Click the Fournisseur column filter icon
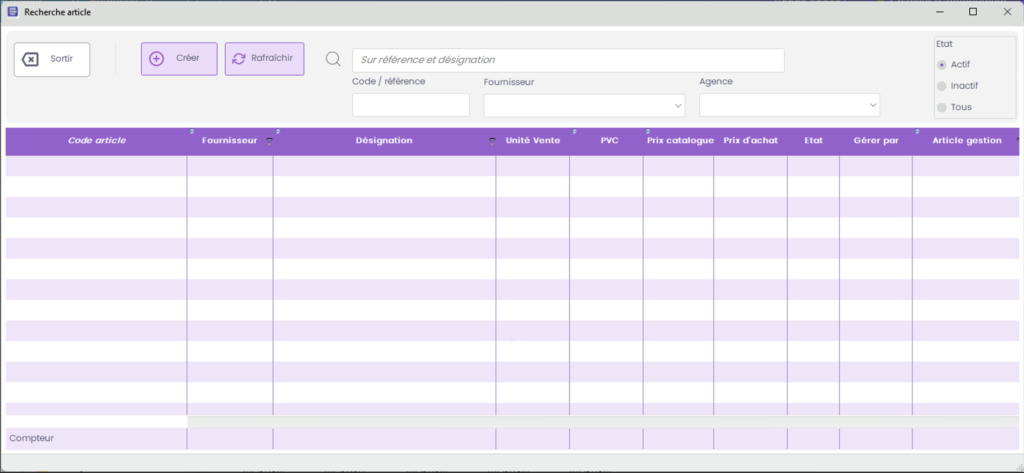This screenshot has width=1024, height=473. click(267, 142)
